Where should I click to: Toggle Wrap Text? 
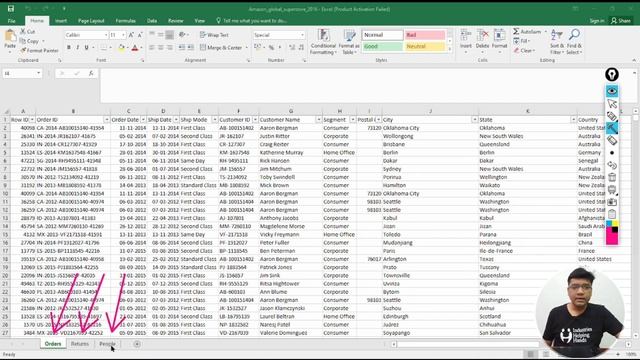coord(214,35)
